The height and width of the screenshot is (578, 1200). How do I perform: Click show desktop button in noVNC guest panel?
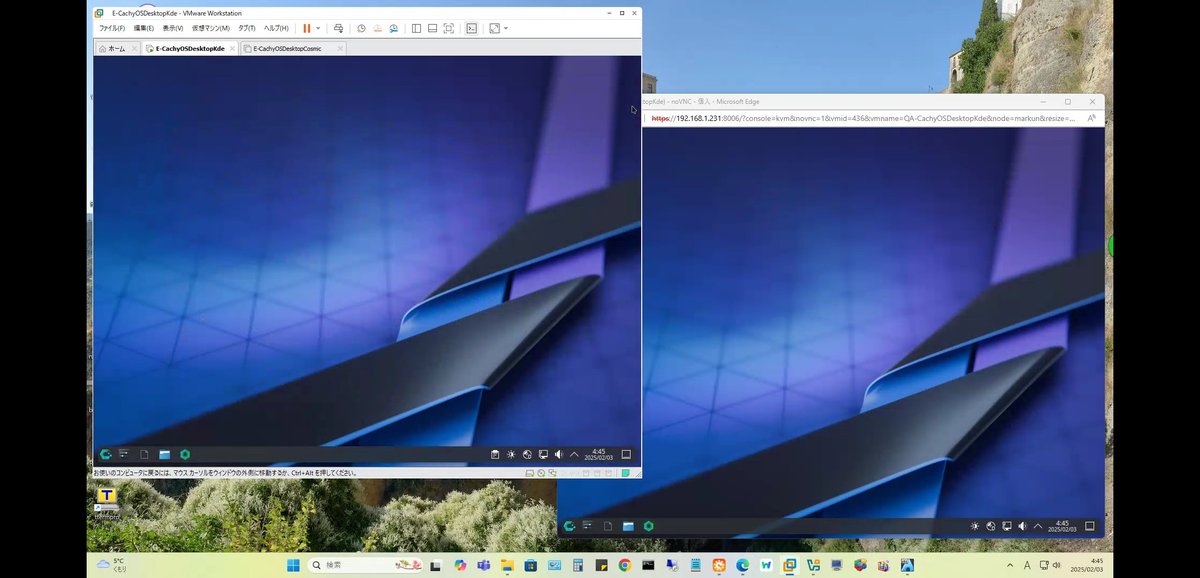pos(1090,526)
